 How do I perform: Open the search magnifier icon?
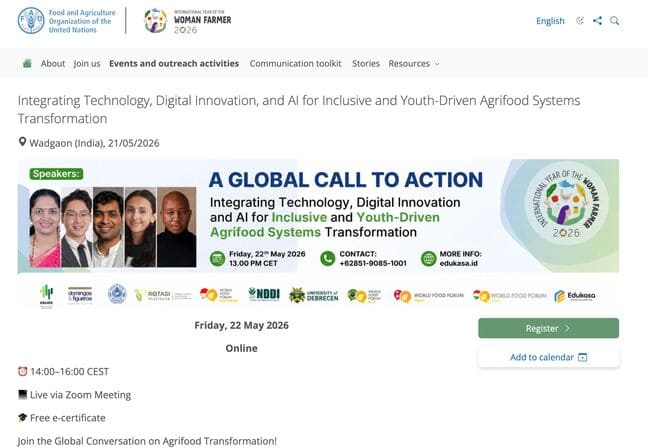[615, 21]
